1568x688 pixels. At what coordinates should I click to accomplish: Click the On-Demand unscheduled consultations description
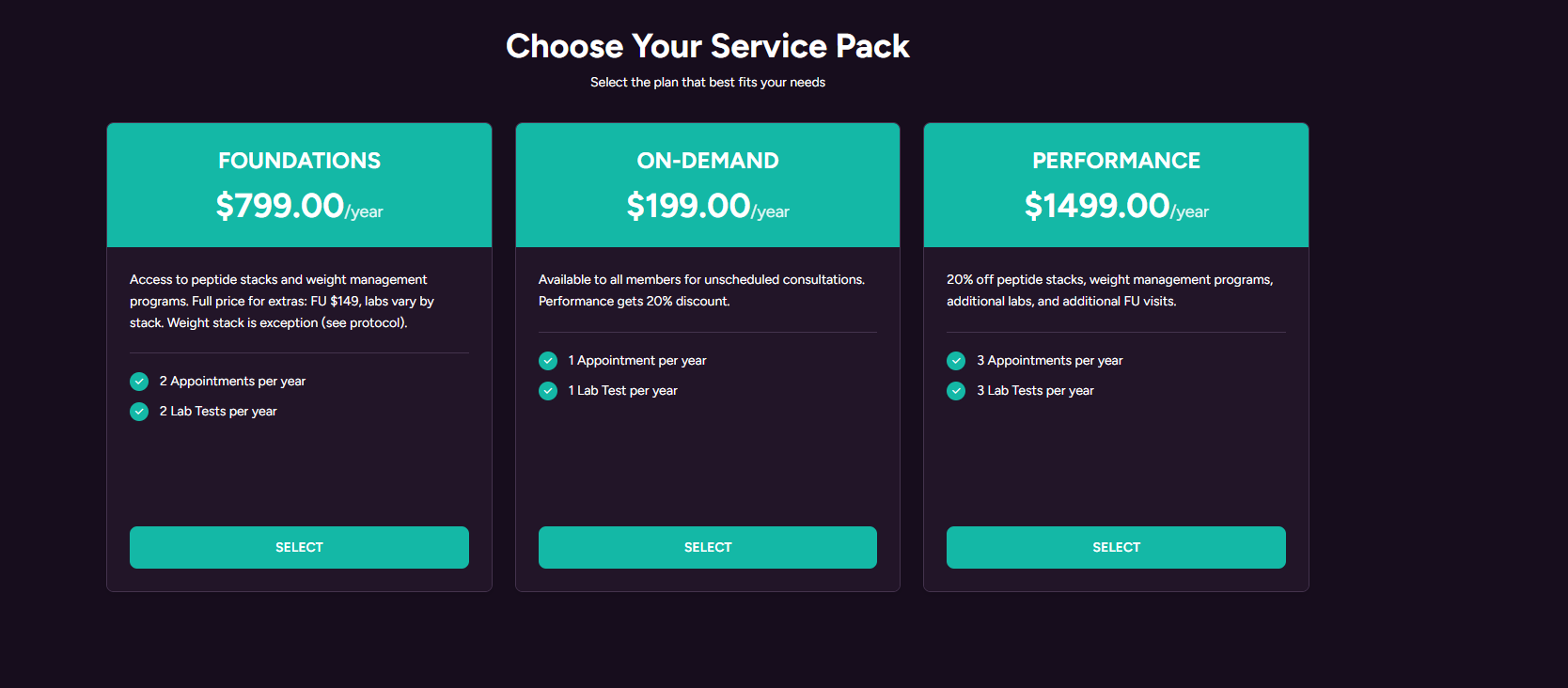click(x=701, y=290)
